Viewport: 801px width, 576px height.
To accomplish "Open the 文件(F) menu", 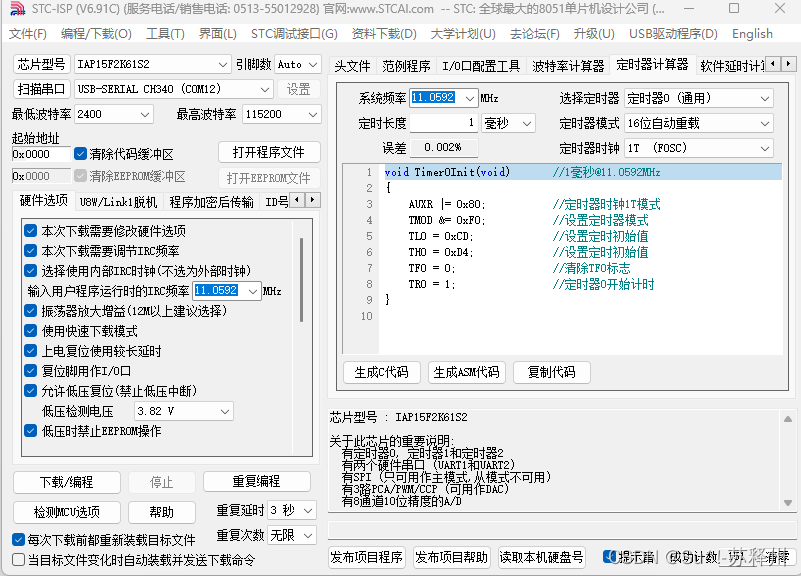I will pyautogui.click(x=28, y=34).
